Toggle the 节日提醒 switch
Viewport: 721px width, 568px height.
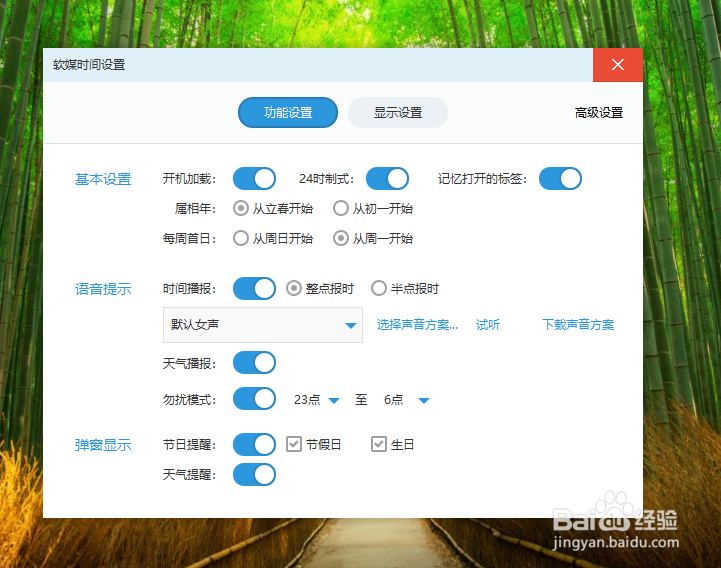(x=254, y=444)
